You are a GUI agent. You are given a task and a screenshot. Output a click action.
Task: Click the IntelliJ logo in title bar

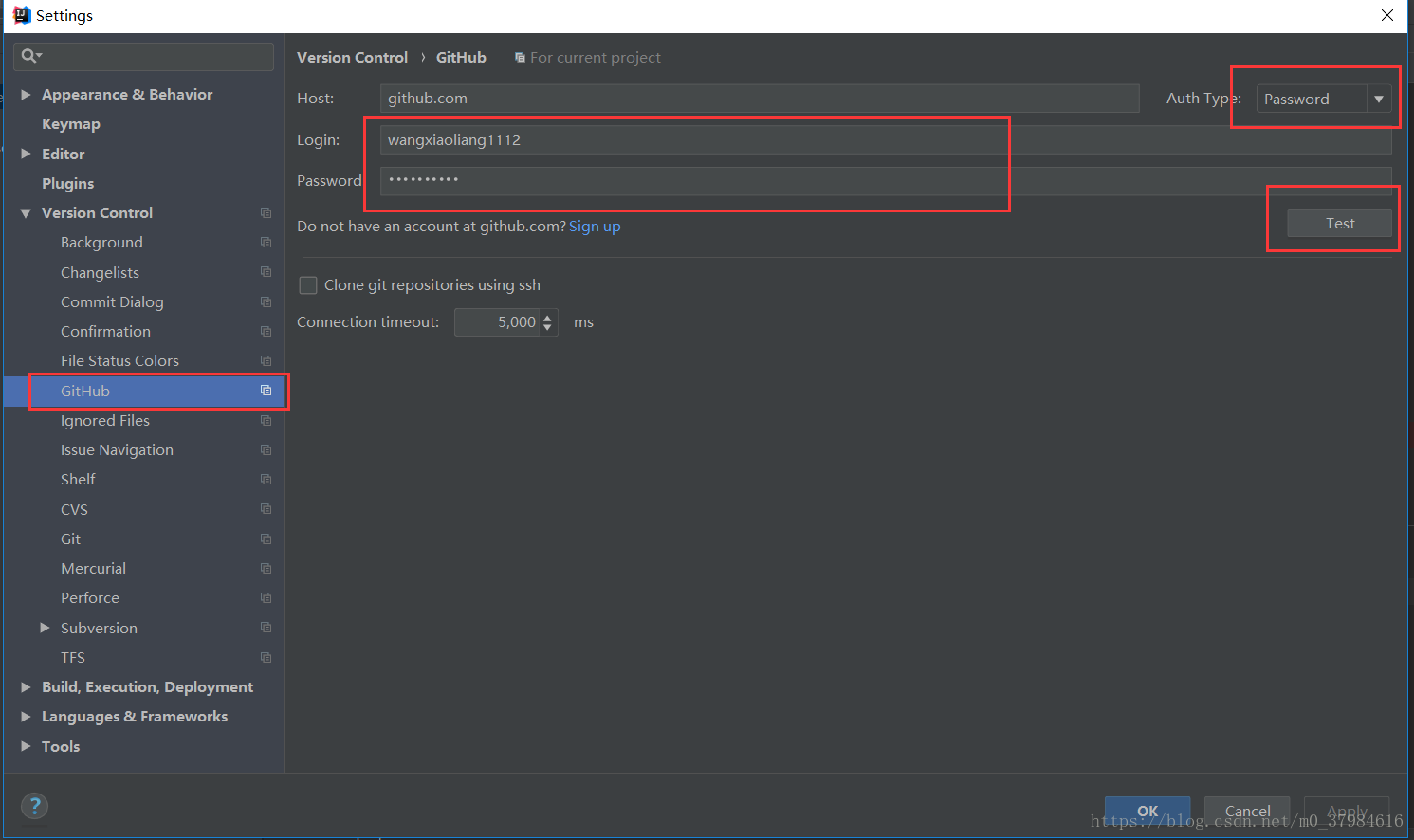pyautogui.click(x=22, y=15)
